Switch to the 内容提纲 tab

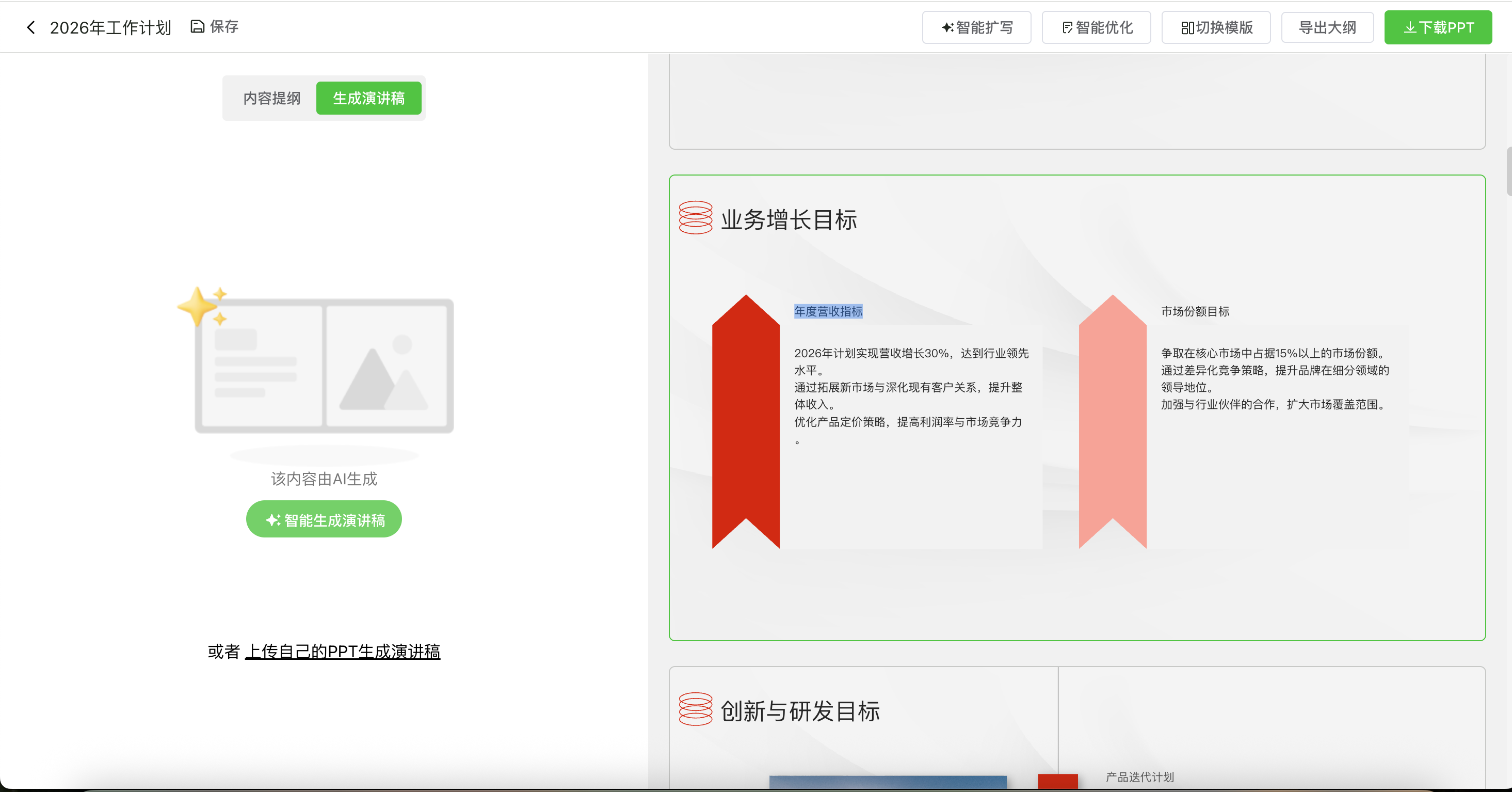pos(271,98)
